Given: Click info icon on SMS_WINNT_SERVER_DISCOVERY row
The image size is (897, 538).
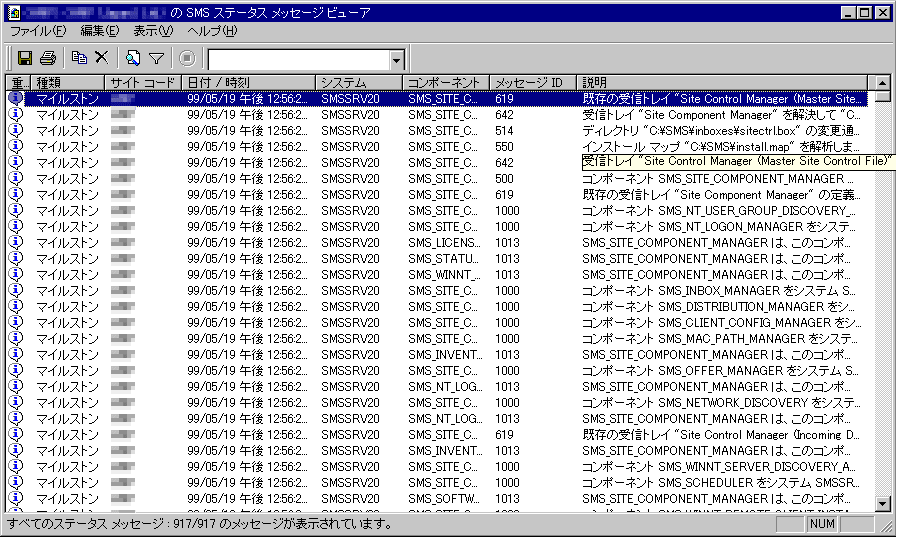Looking at the screenshot, I should [16, 466].
